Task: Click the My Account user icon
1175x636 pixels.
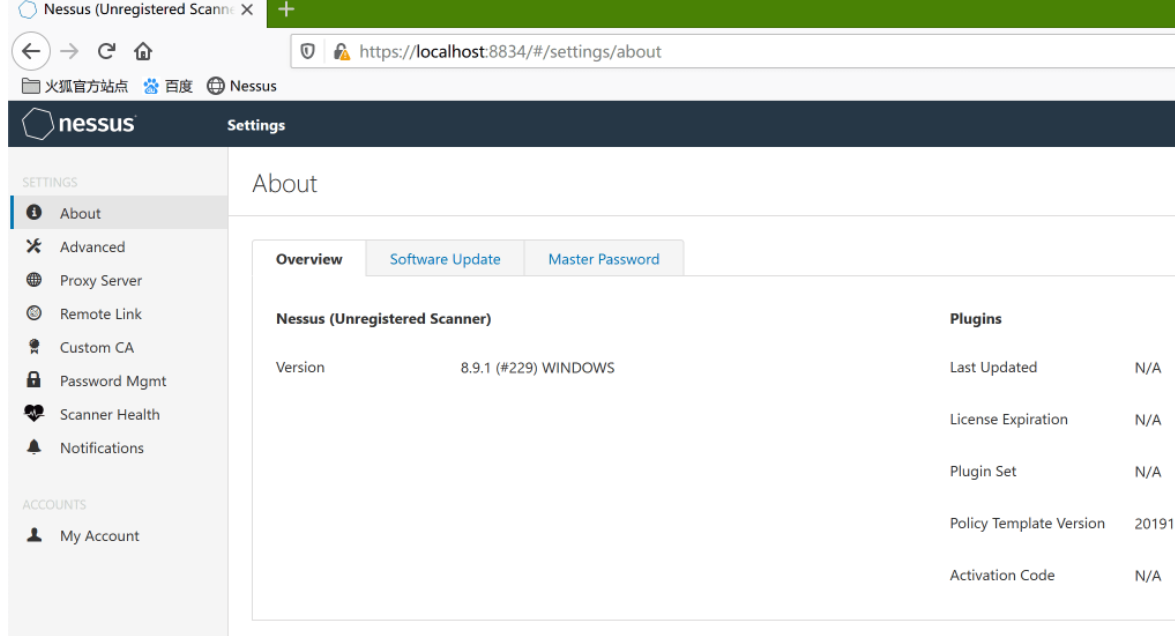Action: (x=34, y=536)
